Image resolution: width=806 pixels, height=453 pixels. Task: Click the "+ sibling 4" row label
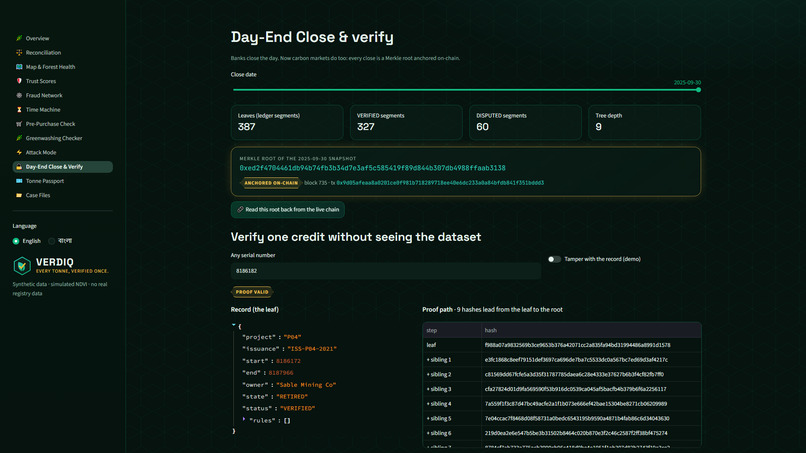[439, 404]
